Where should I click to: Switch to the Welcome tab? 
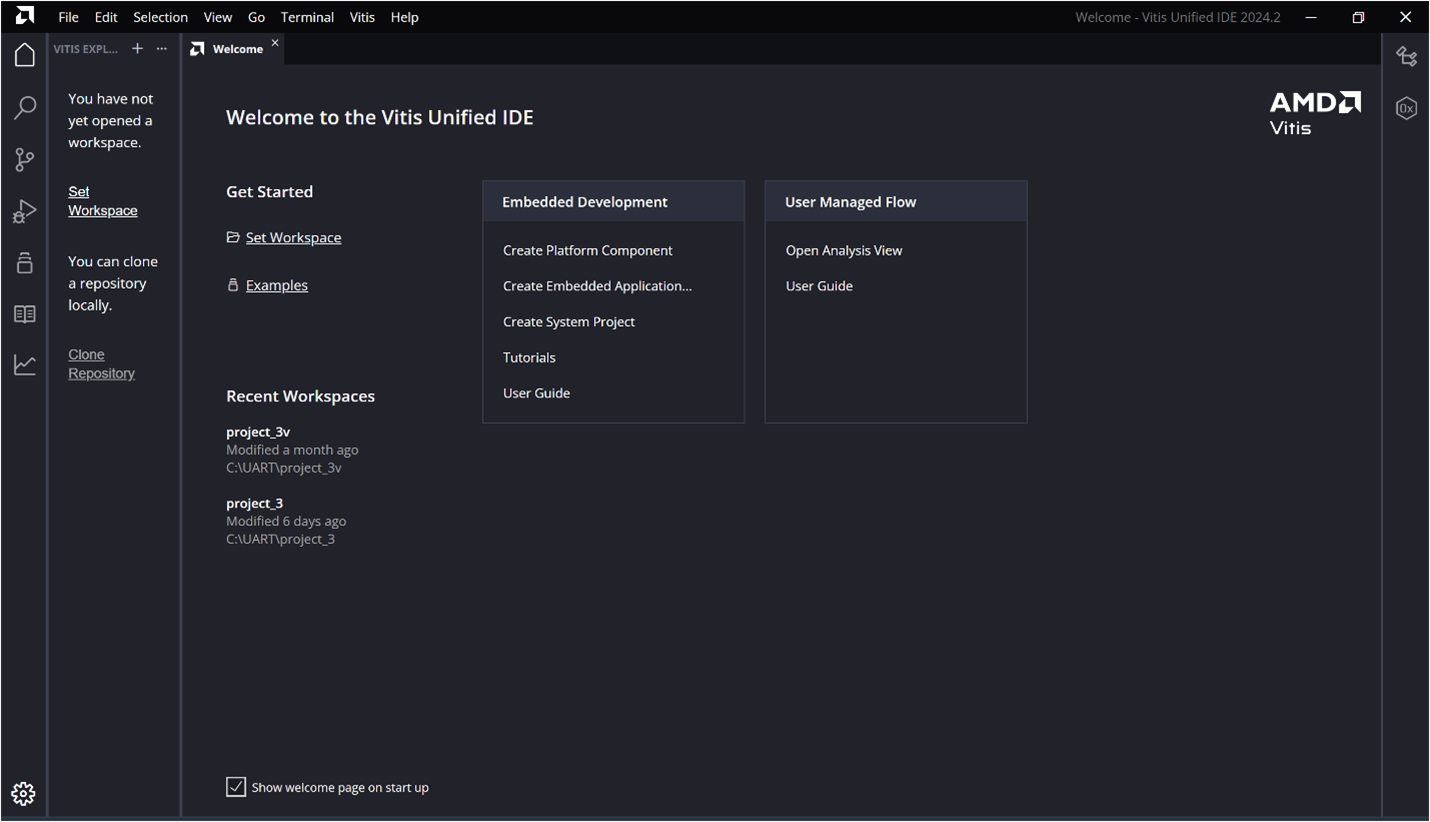point(237,47)
